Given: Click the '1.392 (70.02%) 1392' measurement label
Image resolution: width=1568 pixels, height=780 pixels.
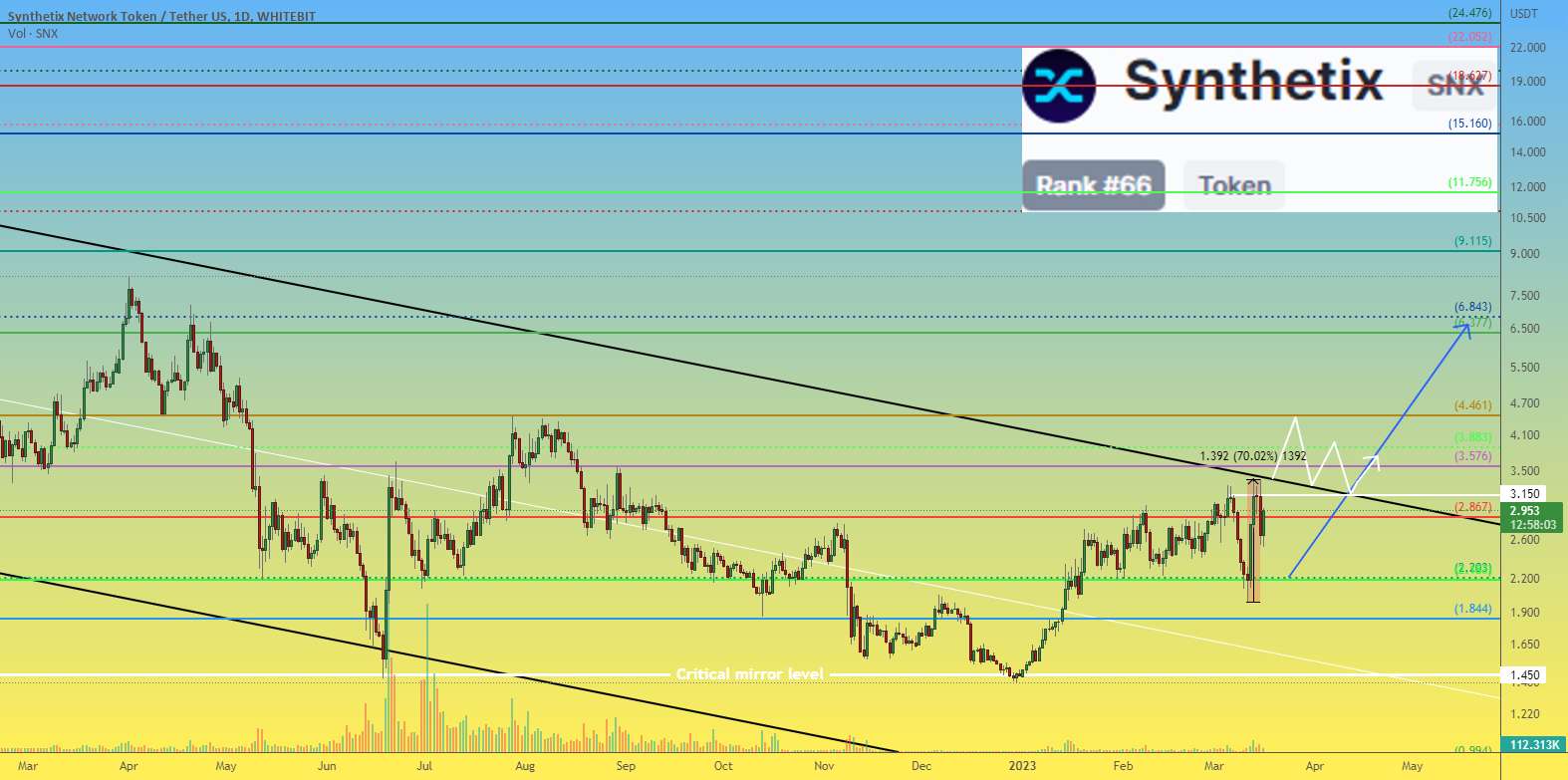Looking at the screenshot, I should [1252, 456].
